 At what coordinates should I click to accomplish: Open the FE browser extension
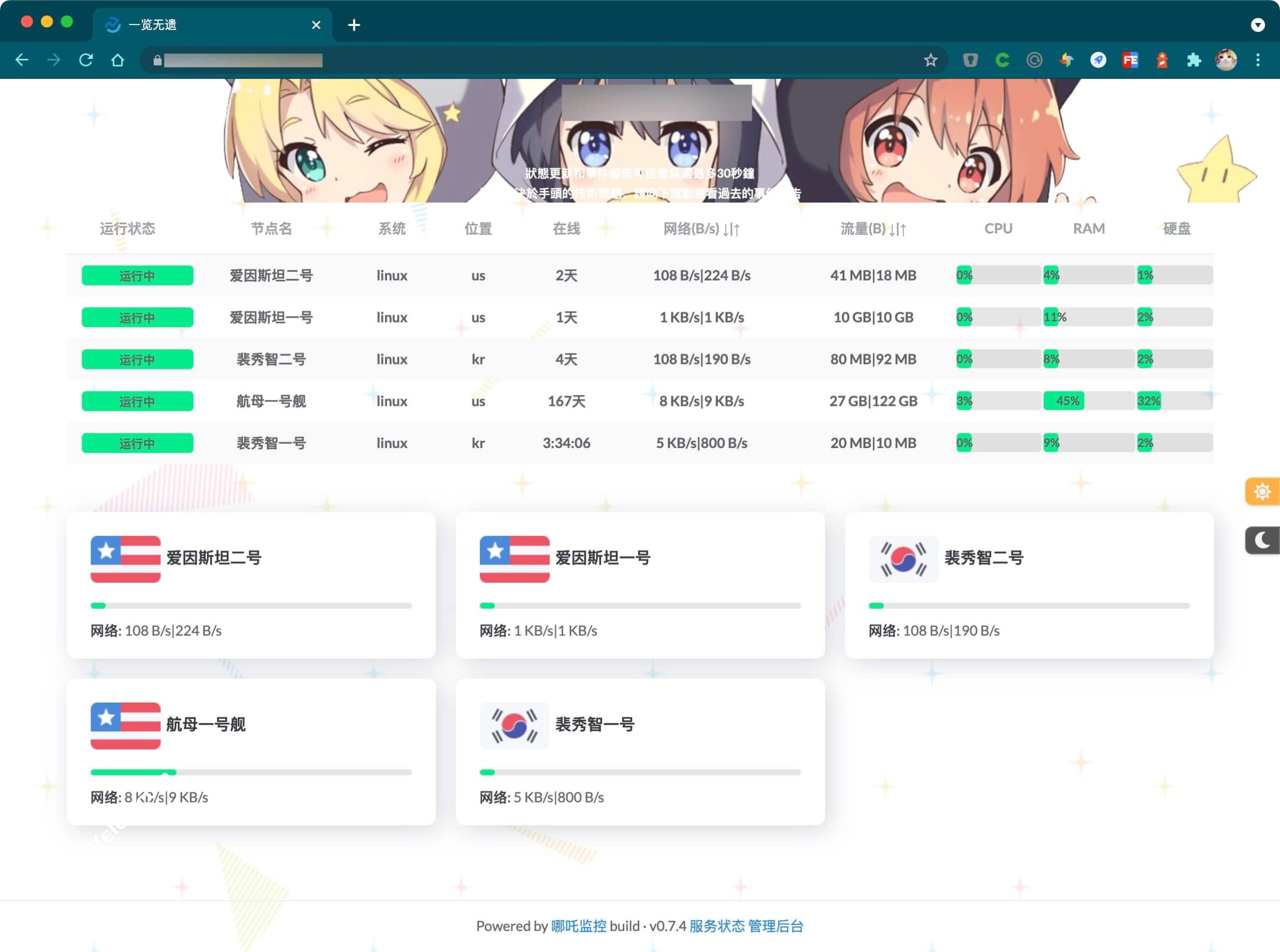point(1130,60)
